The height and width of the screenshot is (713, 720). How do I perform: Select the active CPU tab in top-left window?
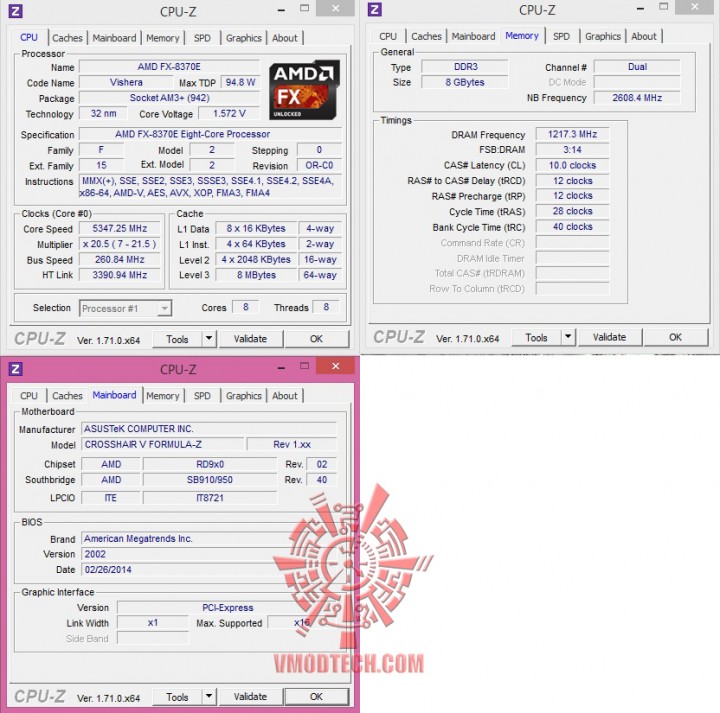coord(28,37)
